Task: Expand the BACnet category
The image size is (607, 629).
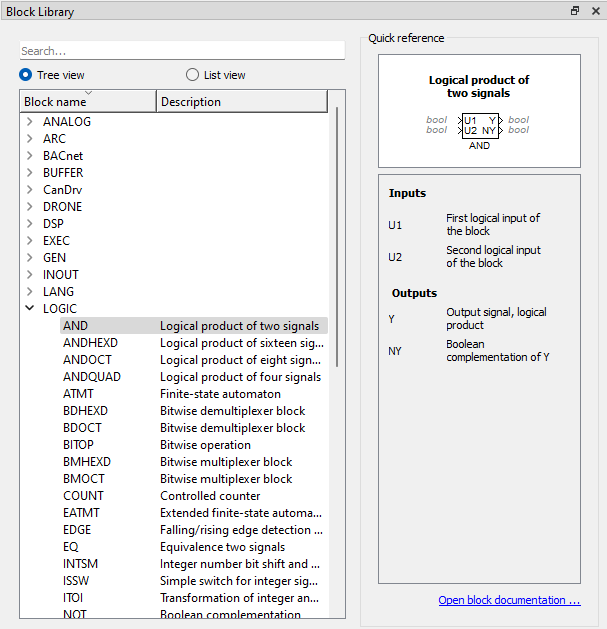Action: [x=30, y=156]
